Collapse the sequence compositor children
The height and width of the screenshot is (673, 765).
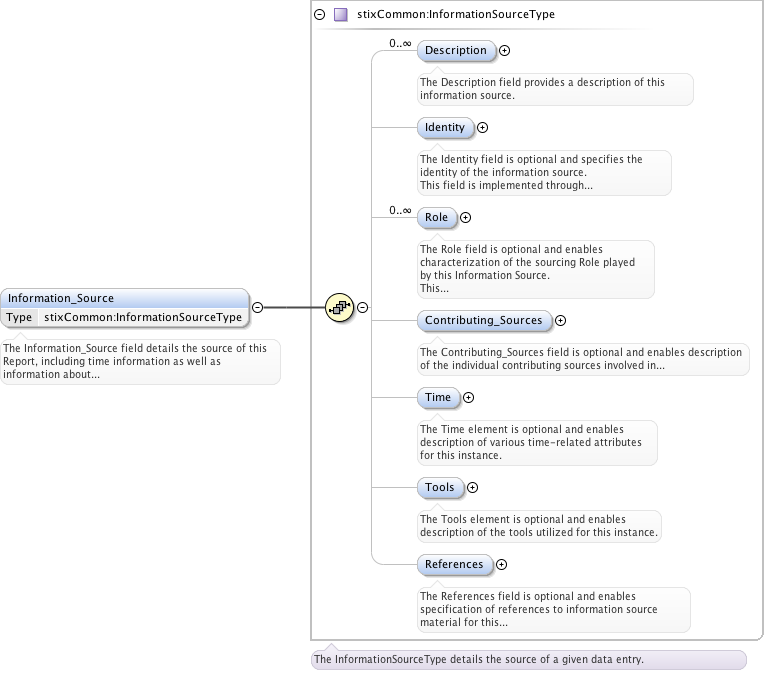click(362, 308)
